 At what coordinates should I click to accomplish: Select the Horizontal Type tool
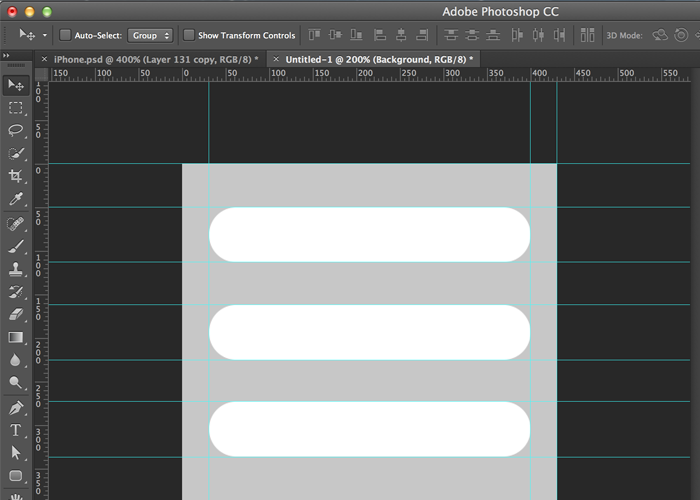tap(16, 430)
